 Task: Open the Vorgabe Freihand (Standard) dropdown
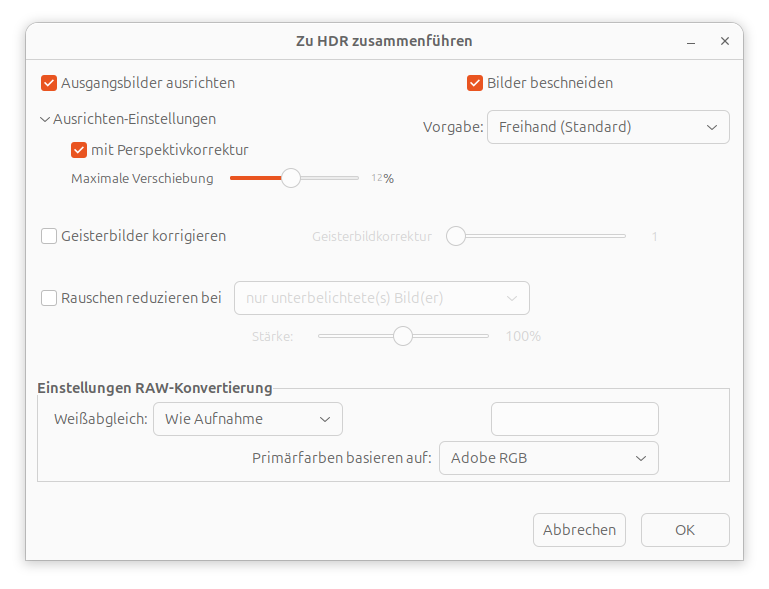[607, 127]
